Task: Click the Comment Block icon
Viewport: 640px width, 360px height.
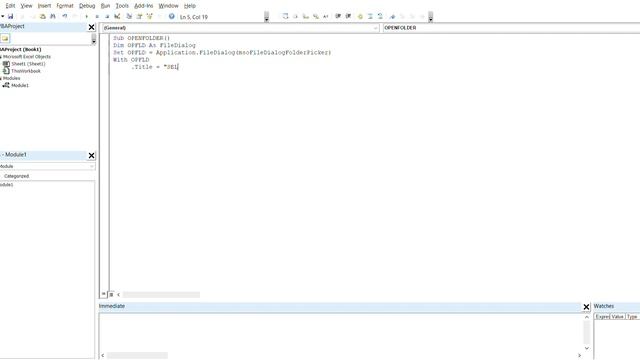Action: pyautogui.click(x=370, y=16)
